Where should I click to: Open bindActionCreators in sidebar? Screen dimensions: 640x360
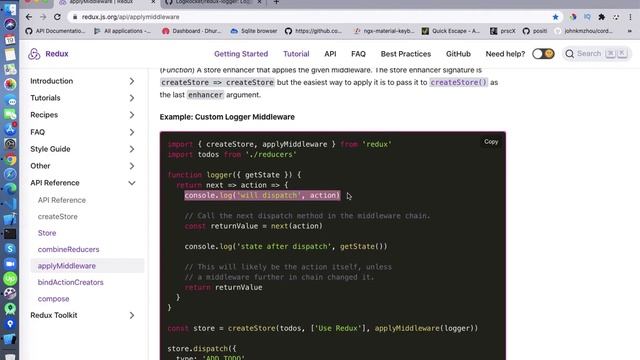tap(71, 282)
